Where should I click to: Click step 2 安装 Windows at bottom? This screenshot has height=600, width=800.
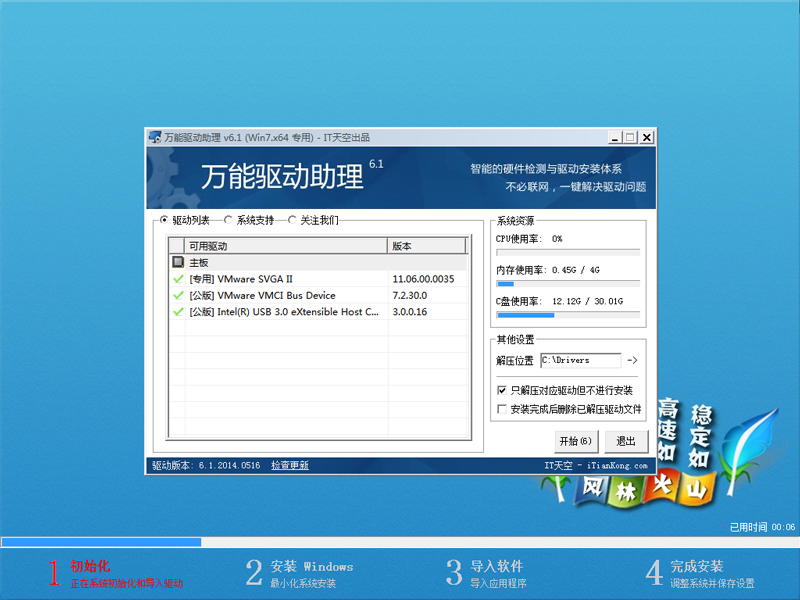click(299, 573)
